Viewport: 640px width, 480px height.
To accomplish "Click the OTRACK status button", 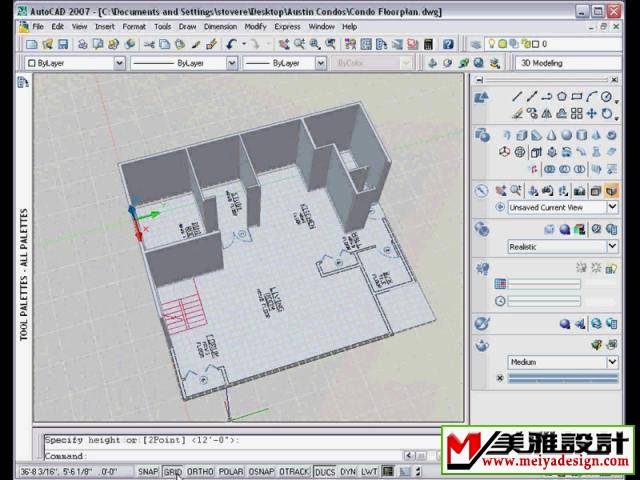I will coord(294,471).
